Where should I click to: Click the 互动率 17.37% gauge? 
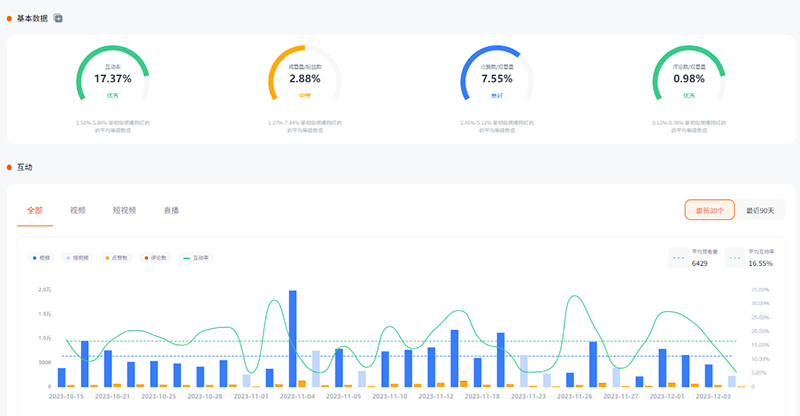[x=113, y=78]
